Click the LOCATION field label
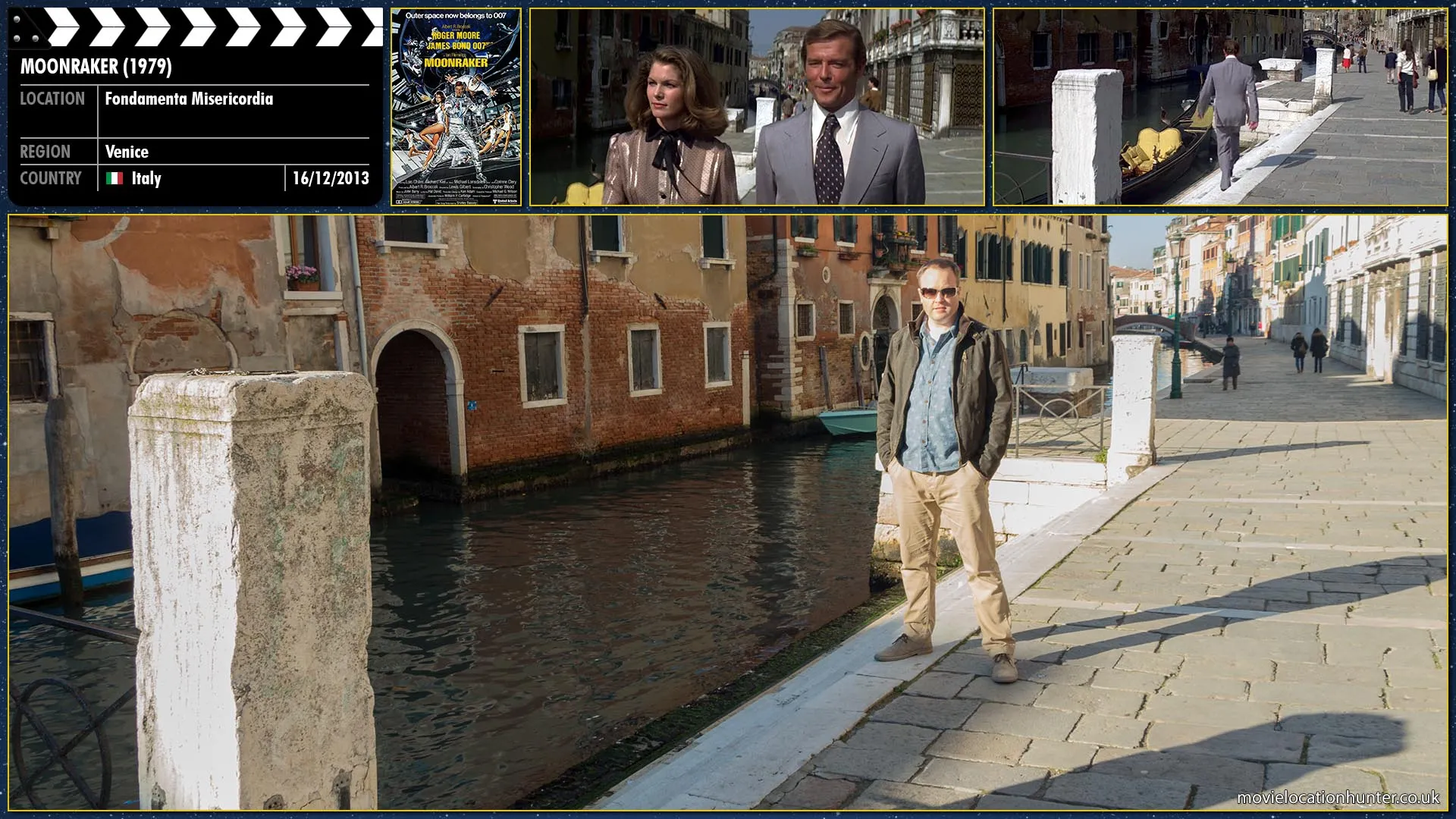Screen dimensions: 1456x819 coord(52,99)
